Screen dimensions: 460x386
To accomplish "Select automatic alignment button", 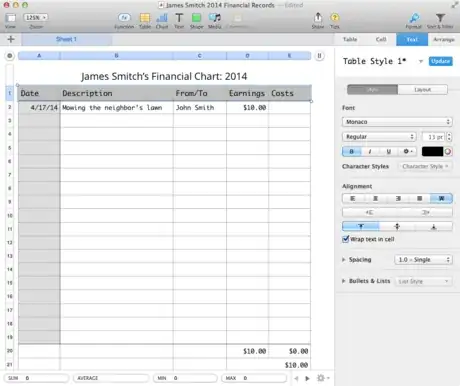I will click(x=441, y=199).
